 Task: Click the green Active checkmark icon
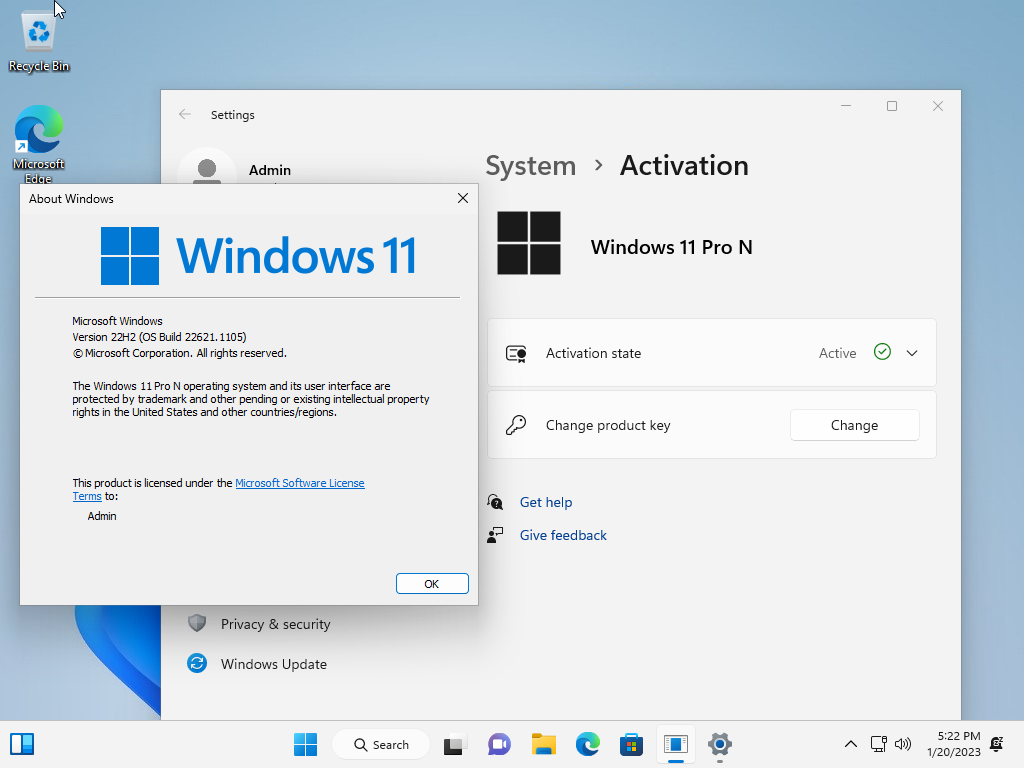(x=882, y=352)
